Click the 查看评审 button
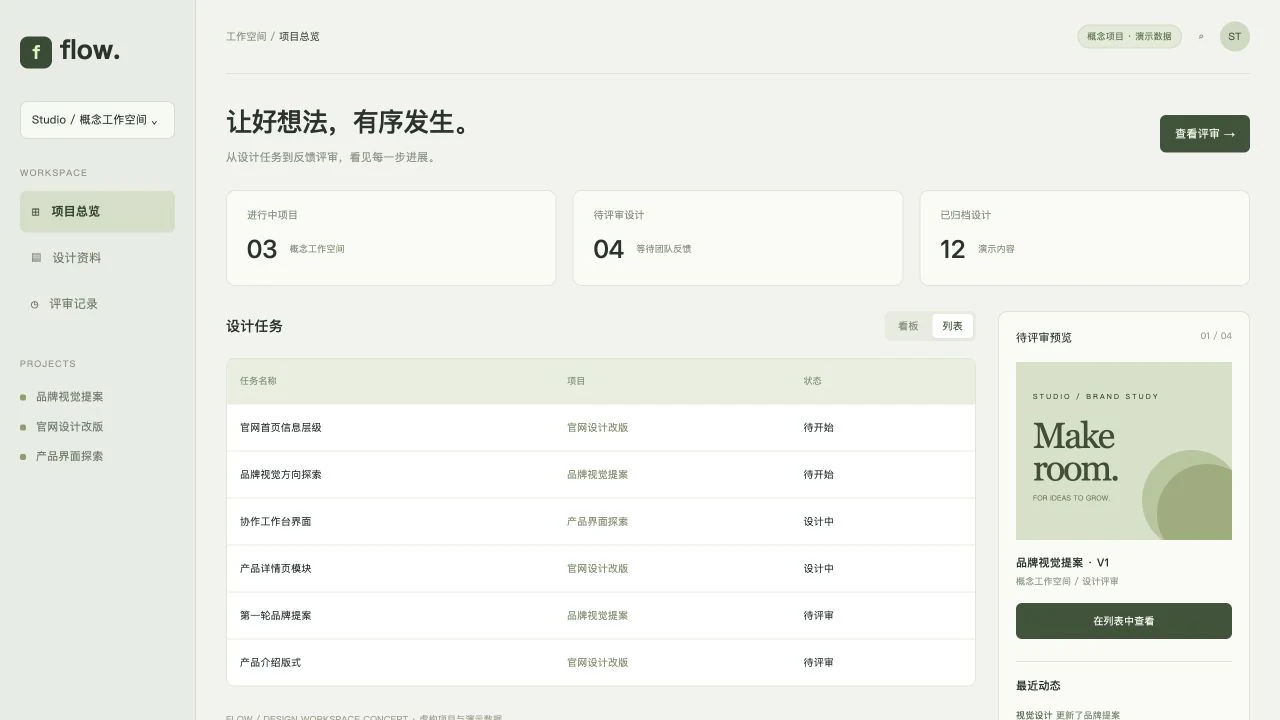Viewport: 1280px width, 720px height. pyautogui.click(x=1205, y=134)
